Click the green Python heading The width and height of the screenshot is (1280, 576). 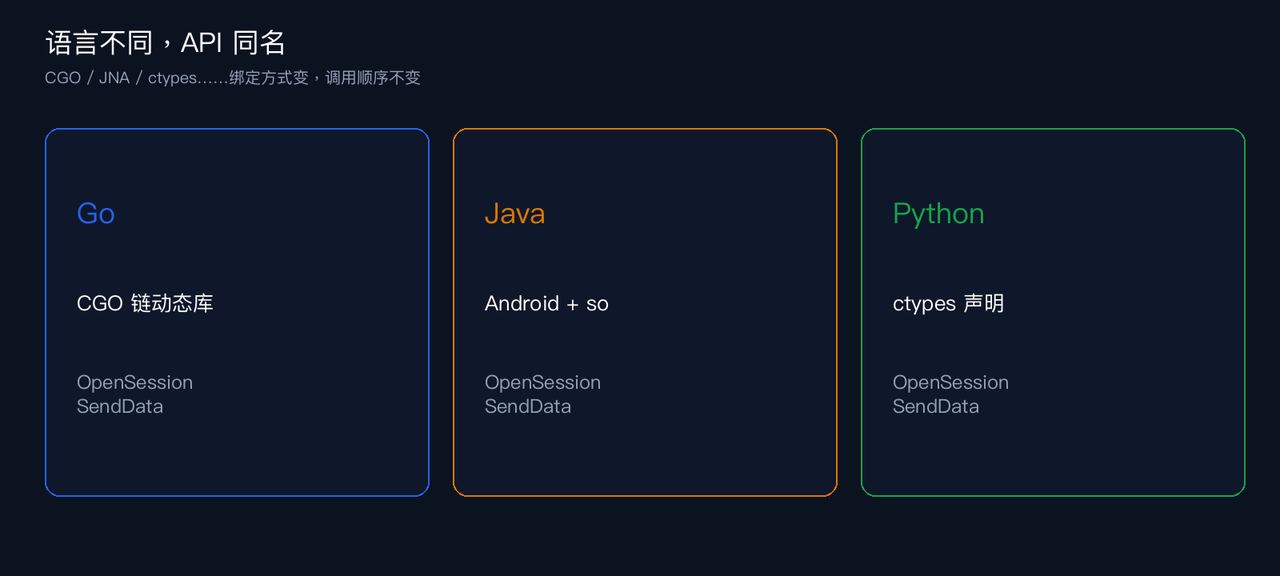pyautogui.click(x=938, y=214)
